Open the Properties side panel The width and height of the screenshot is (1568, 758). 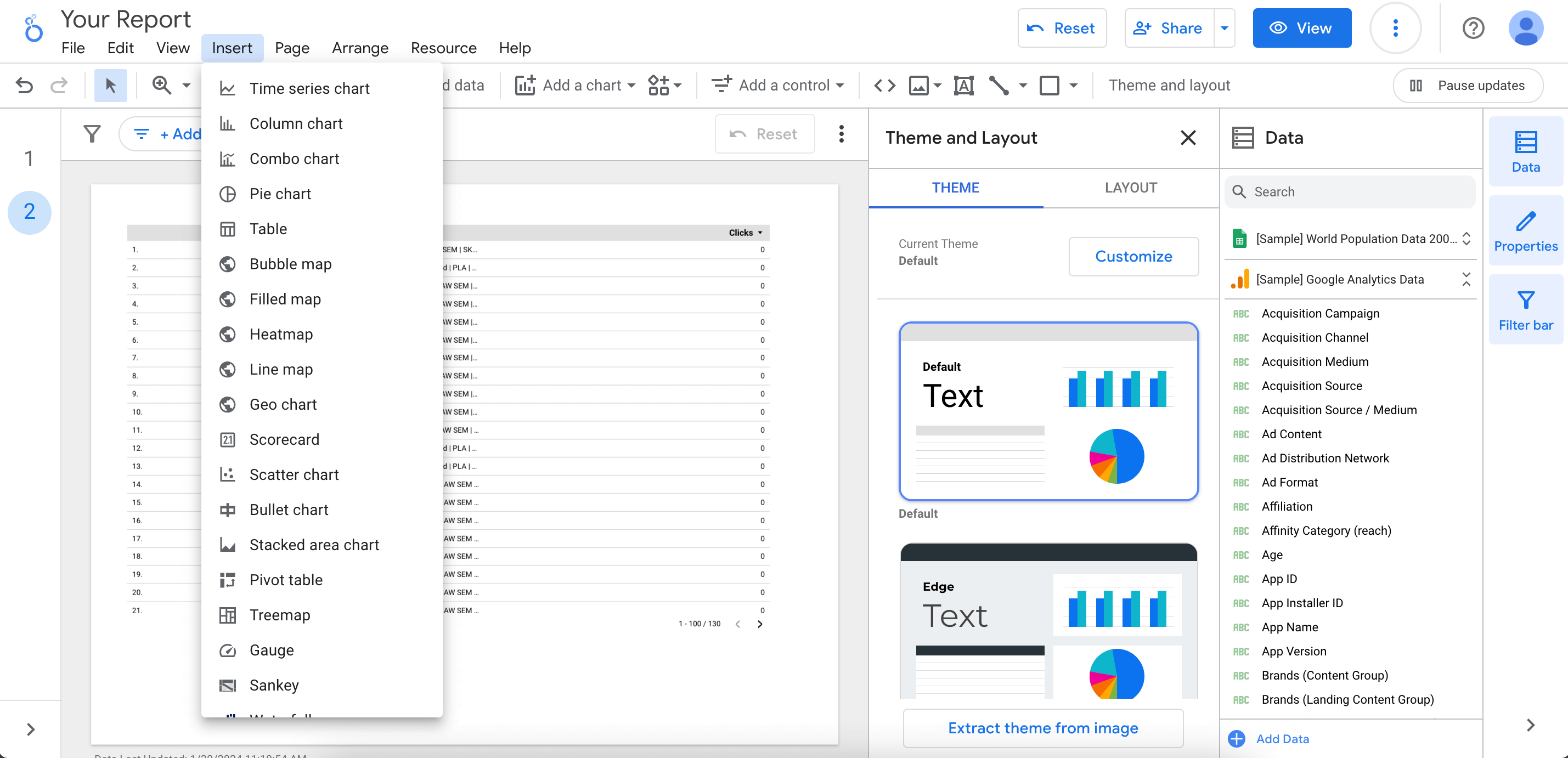(x=1525, y=231)
